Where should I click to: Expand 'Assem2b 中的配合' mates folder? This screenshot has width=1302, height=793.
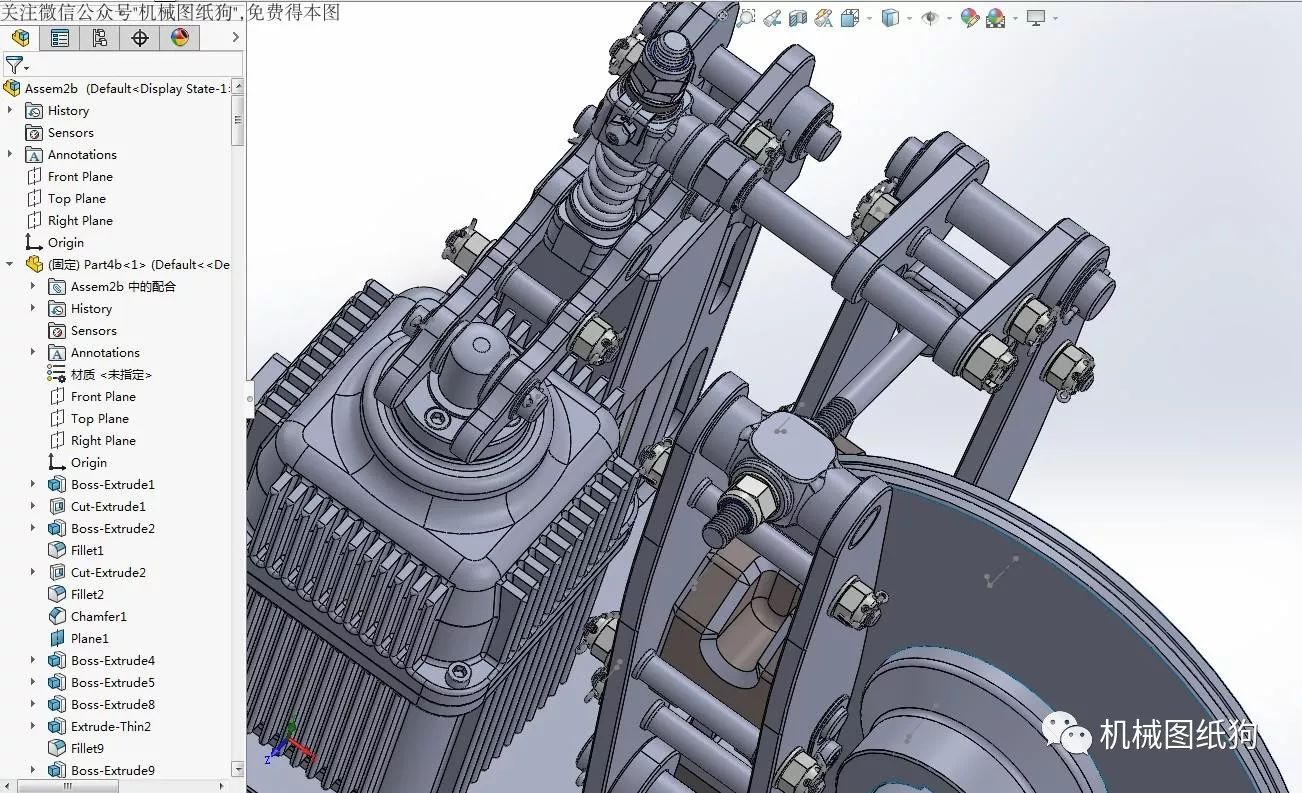click(34, 286)
